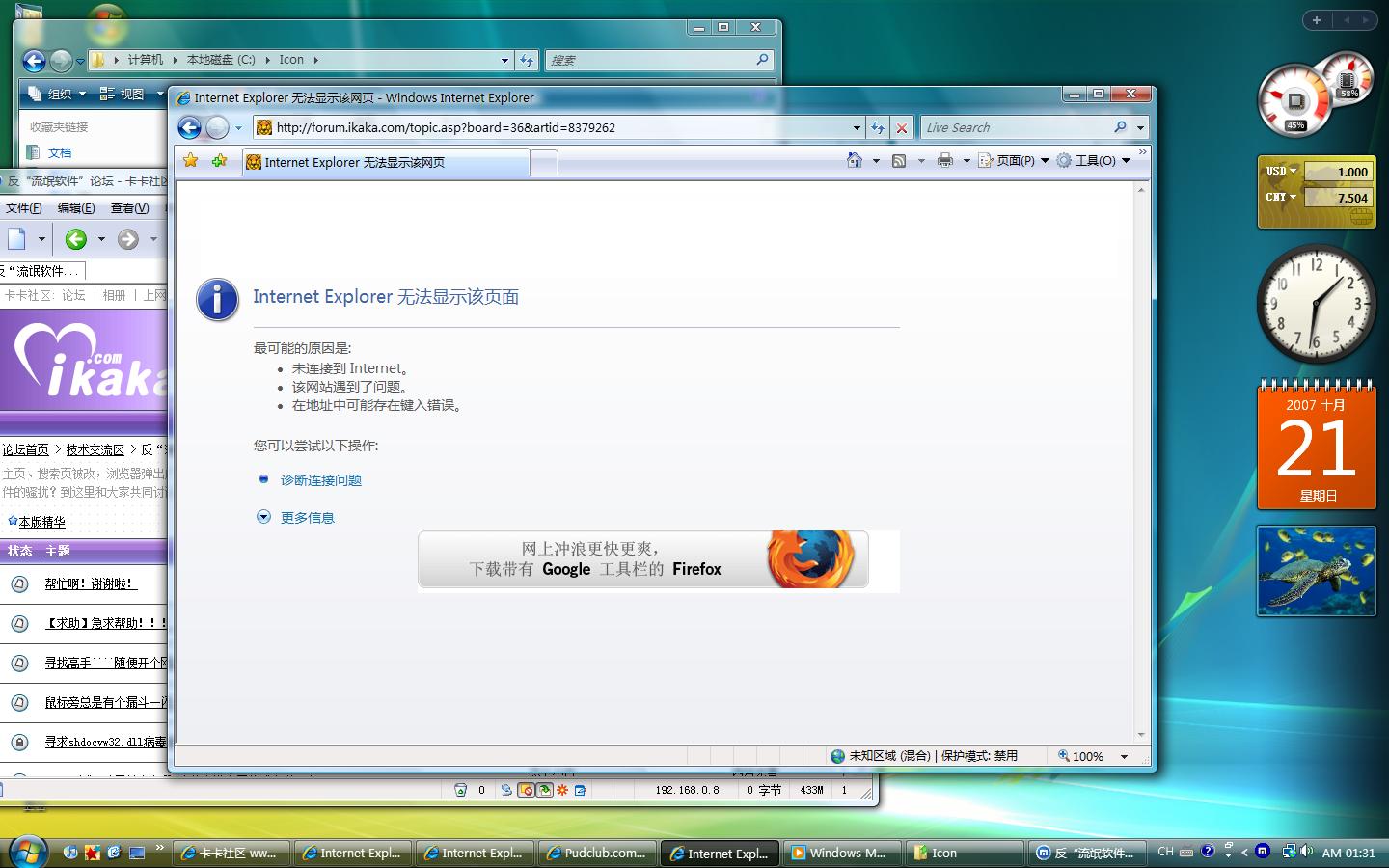Screen dimensions: 1389x868
Task: Open 本版精华 link in forum page
Action: 42,522
